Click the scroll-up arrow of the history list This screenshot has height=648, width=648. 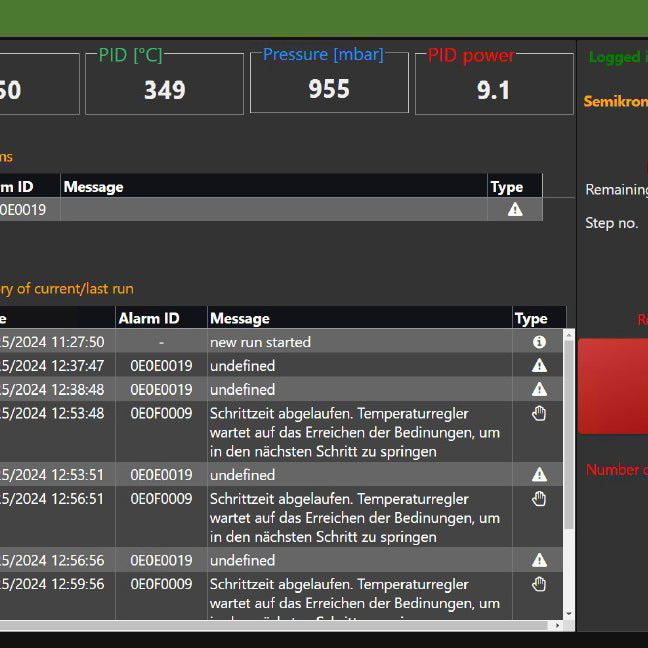(x=569, y=334)
